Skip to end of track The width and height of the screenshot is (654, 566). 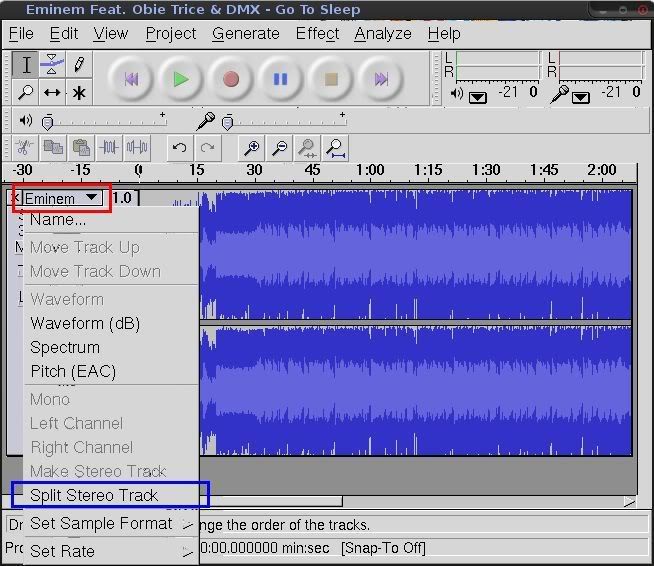pos(381,79)
